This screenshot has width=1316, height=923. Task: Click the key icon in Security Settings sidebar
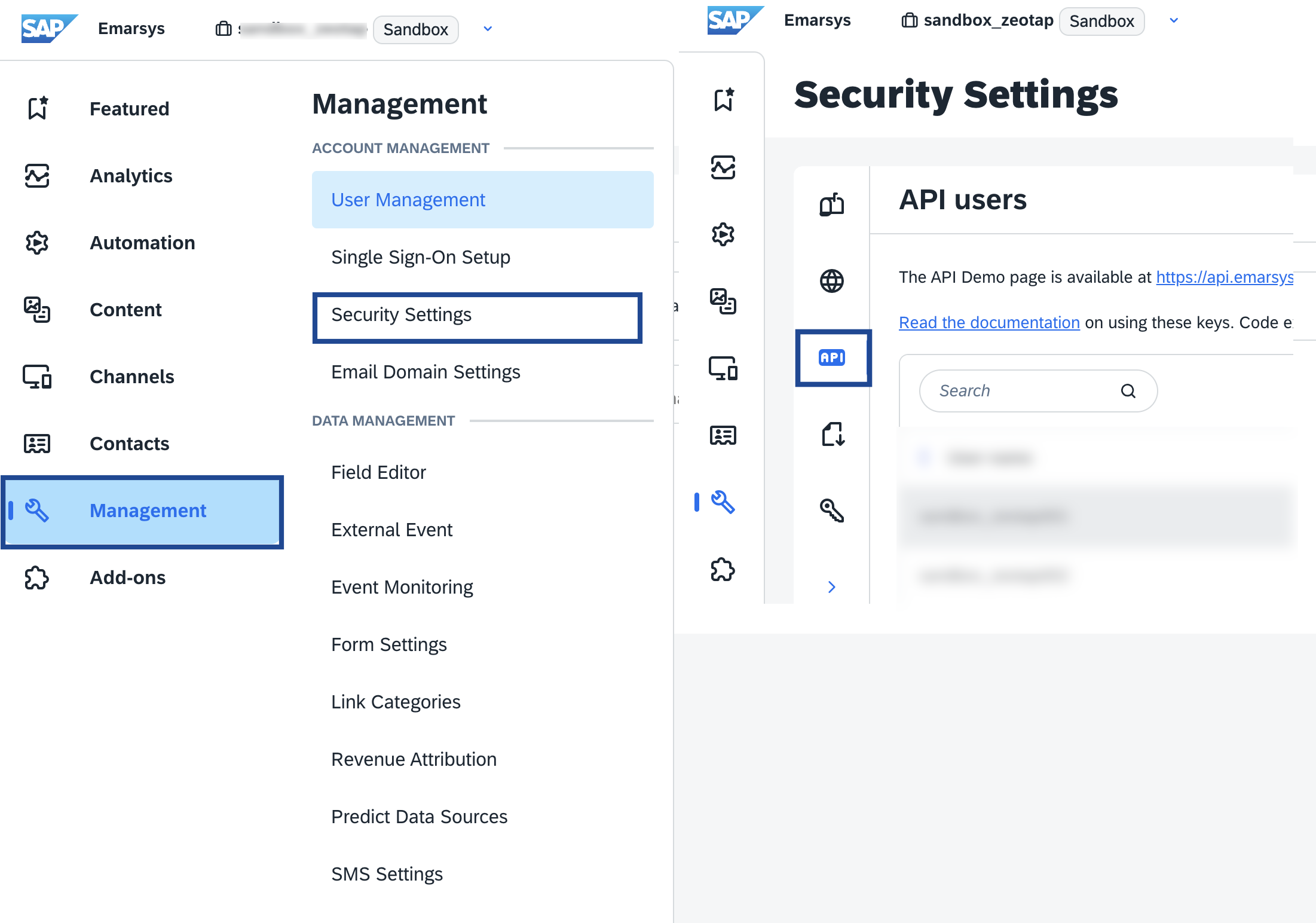click(x=832, y=511)
